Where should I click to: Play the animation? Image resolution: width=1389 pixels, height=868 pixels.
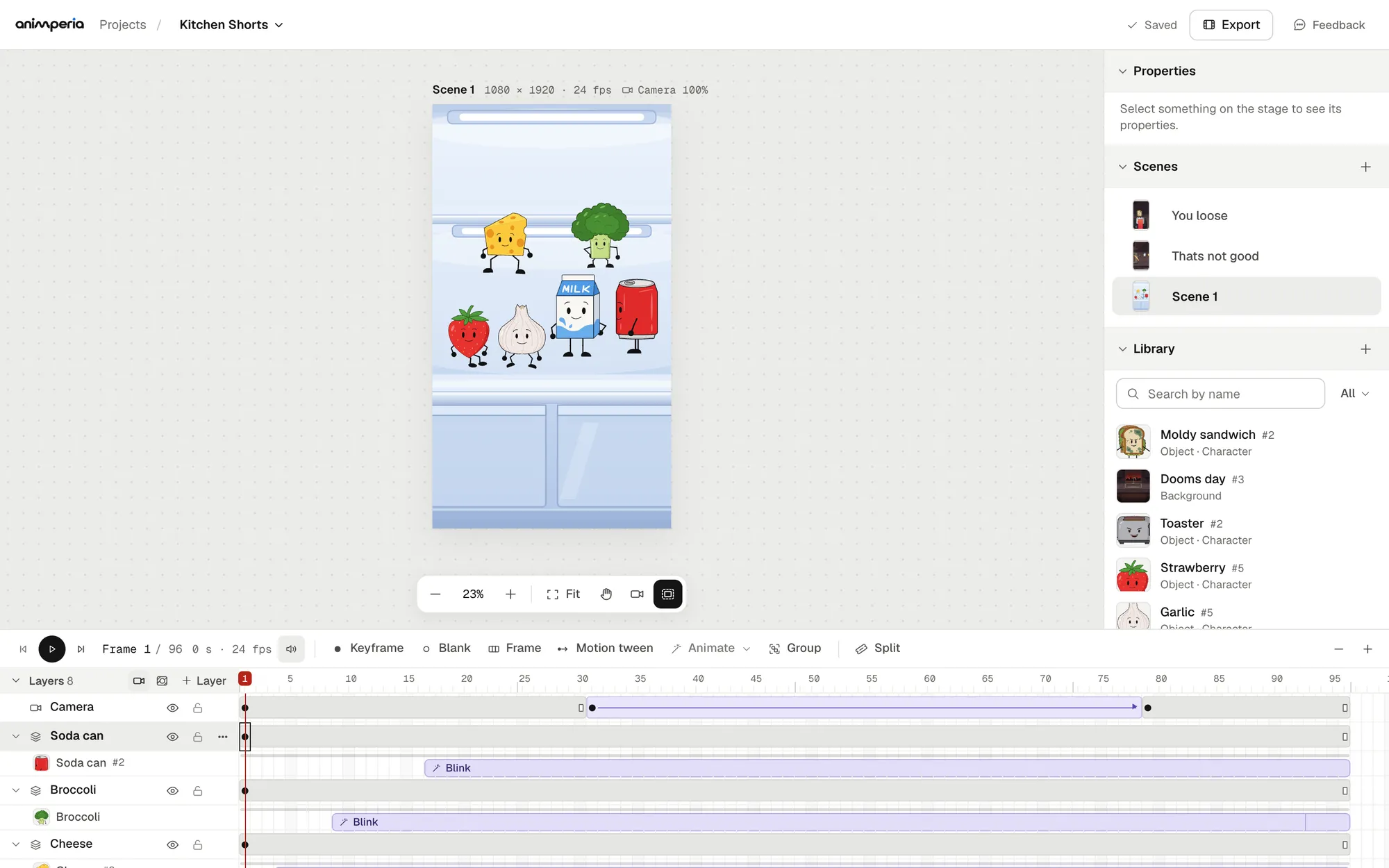tap(51, 649)
